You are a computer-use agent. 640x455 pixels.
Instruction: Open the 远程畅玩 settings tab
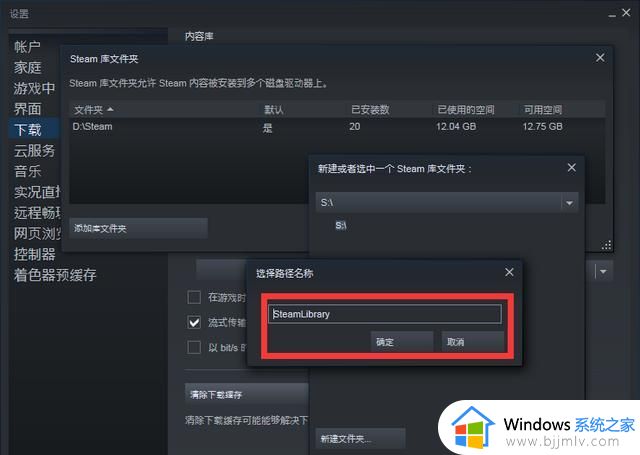click(x=37, y=213)
